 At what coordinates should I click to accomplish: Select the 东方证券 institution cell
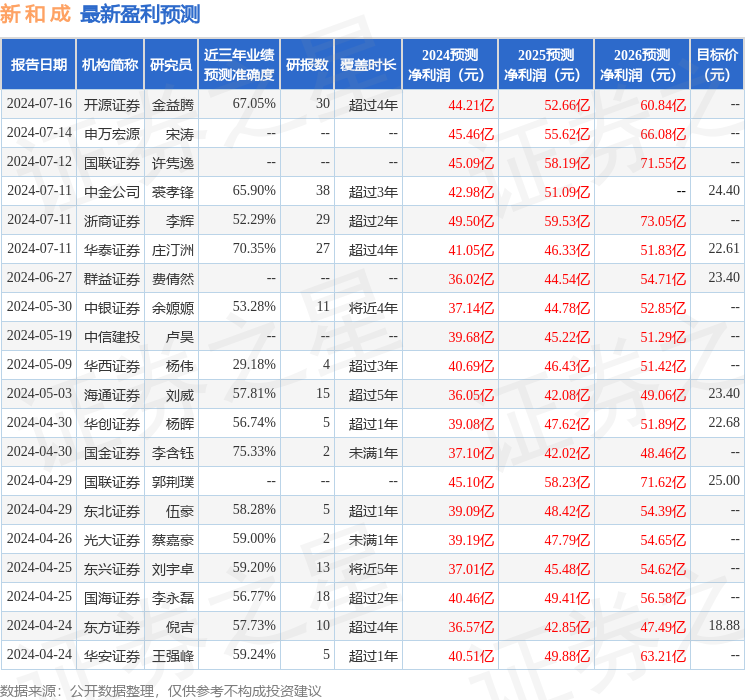(112, 627)
